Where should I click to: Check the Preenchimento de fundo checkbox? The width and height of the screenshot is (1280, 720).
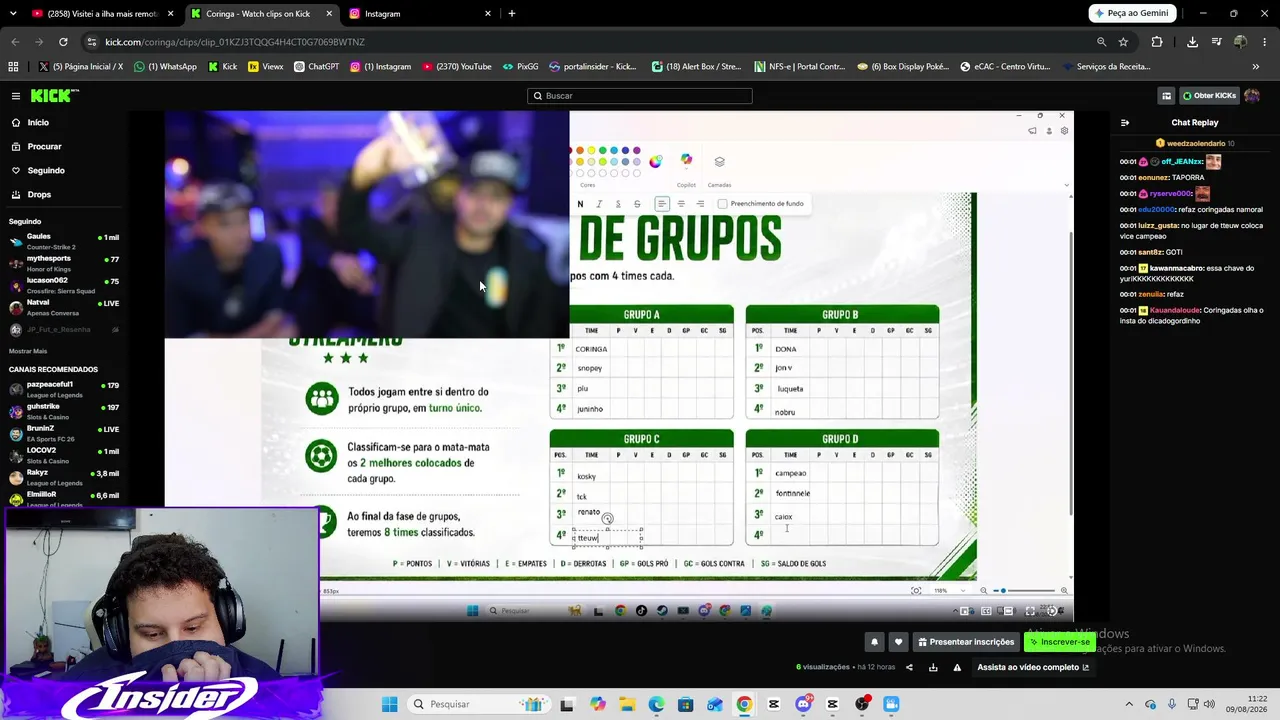722,204
